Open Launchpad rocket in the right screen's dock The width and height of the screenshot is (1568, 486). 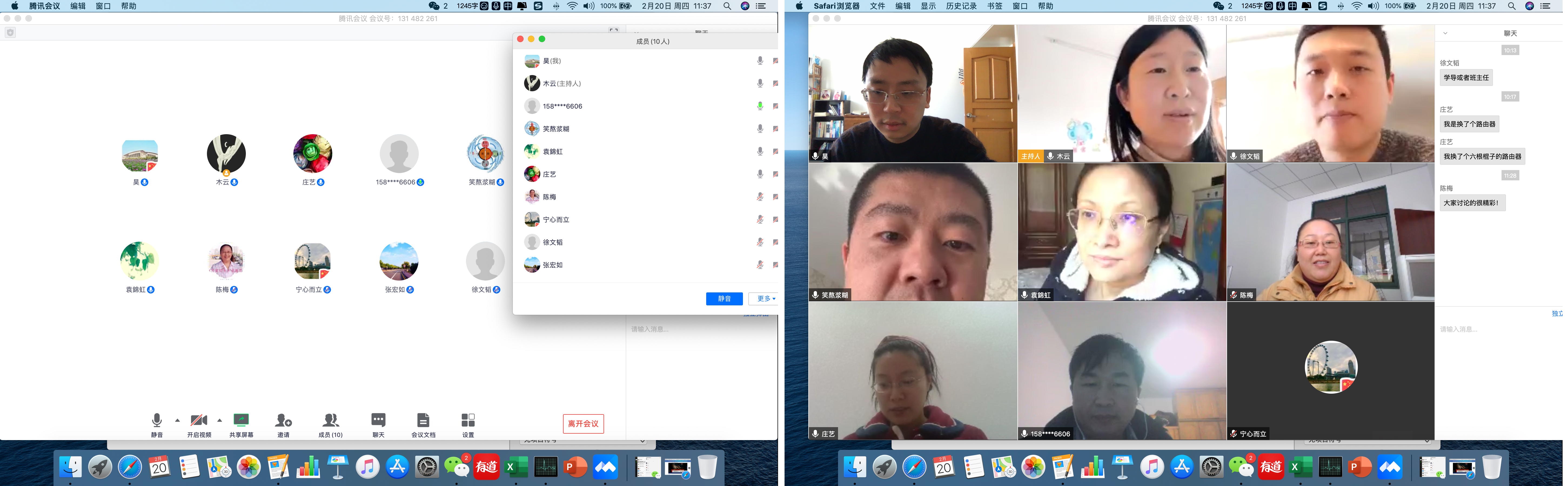[x=884, y=467]
